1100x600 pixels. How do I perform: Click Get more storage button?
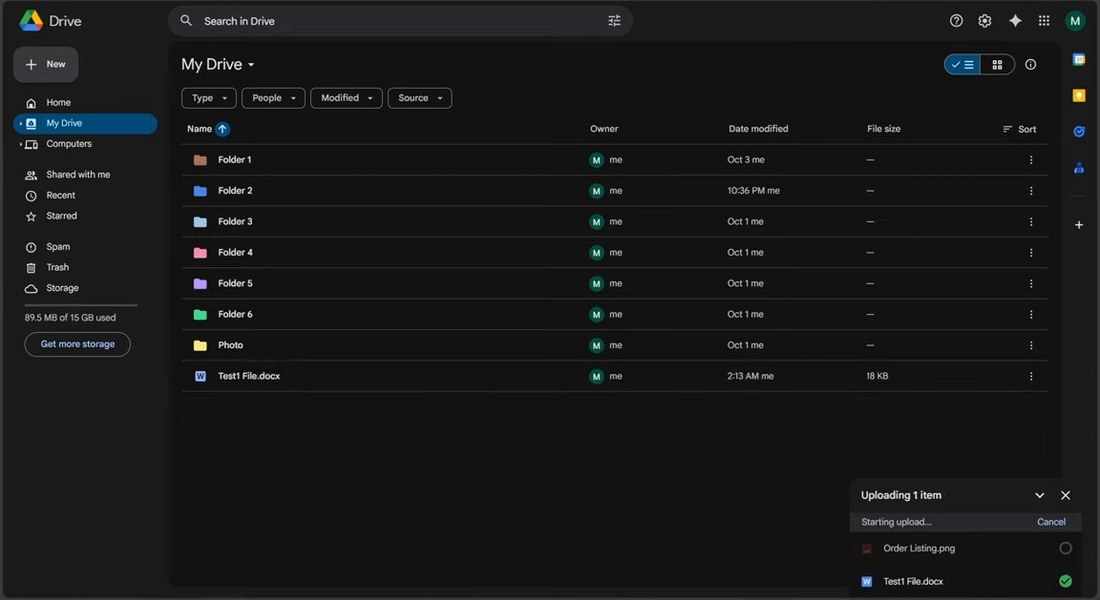pos(77,345)
